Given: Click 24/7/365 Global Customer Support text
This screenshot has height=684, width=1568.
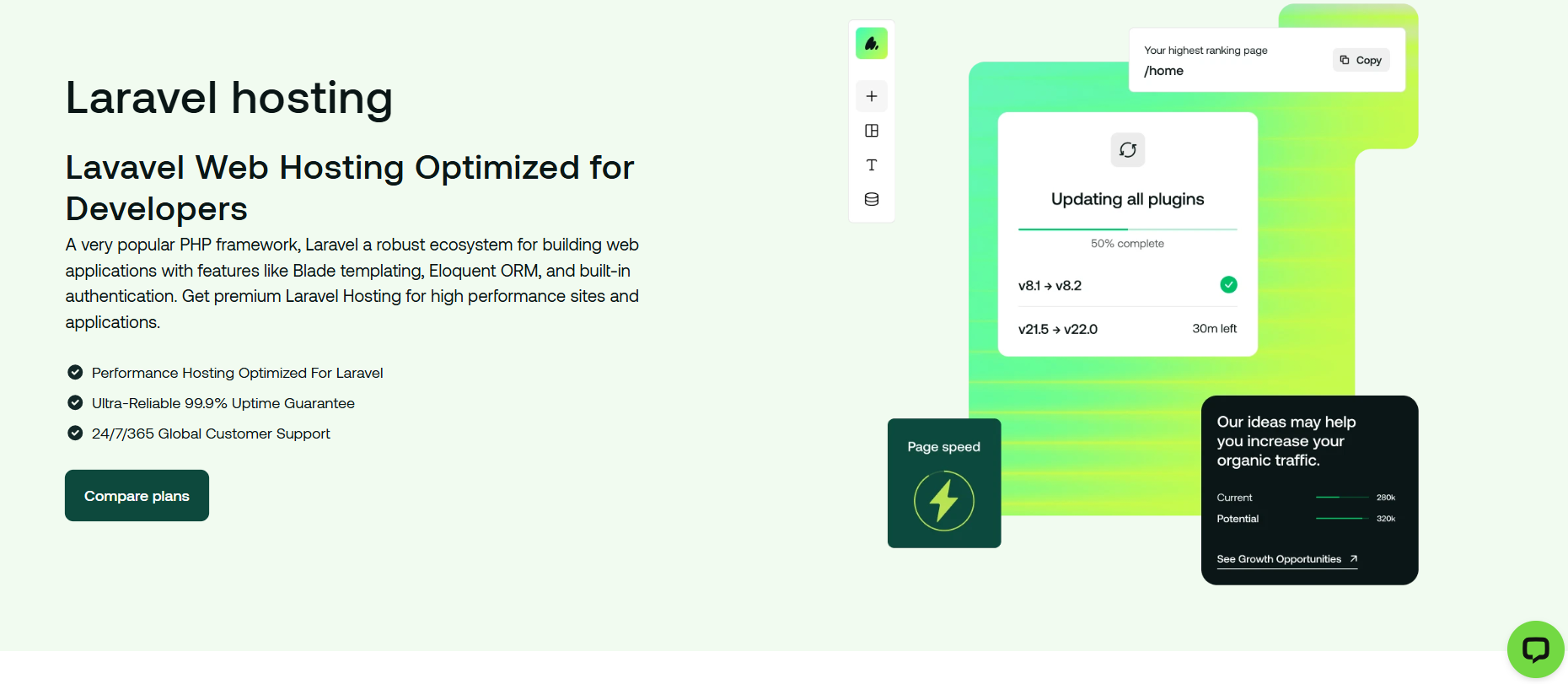Looking at the screenshot, I should (x=211, y=434).
